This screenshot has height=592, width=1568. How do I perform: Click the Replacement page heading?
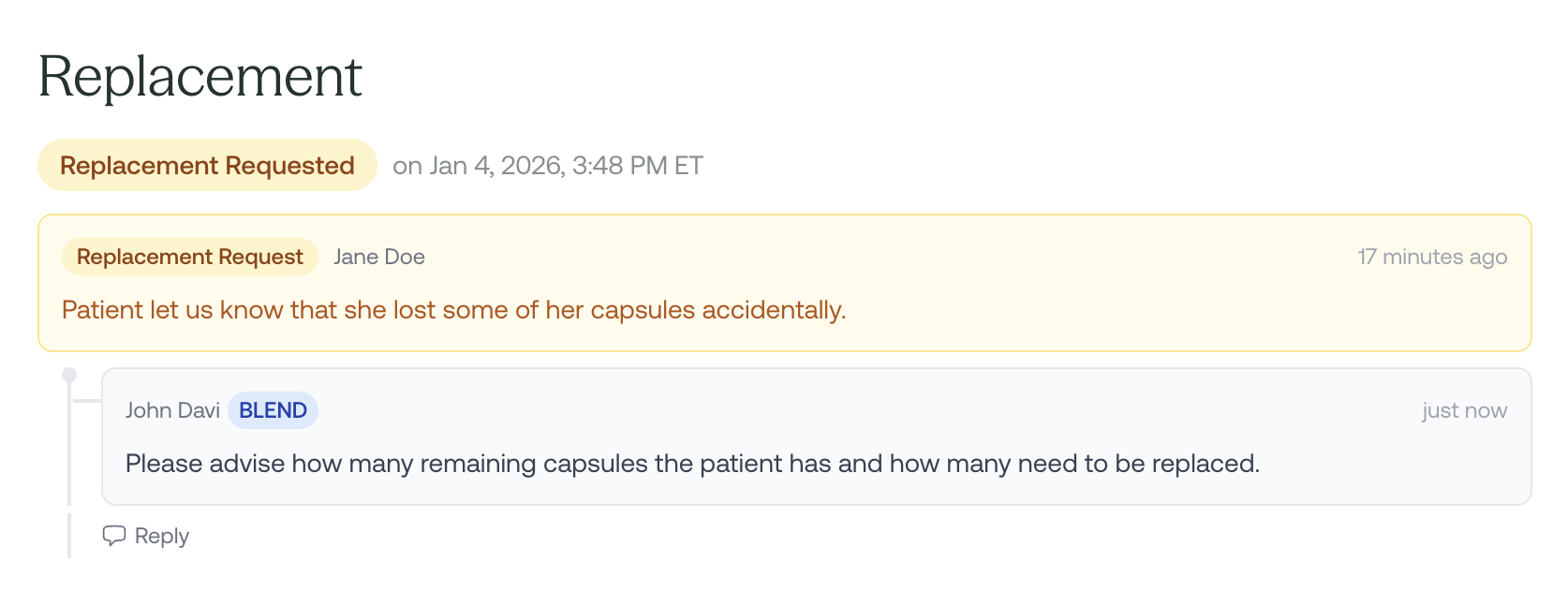pos(200,77)
